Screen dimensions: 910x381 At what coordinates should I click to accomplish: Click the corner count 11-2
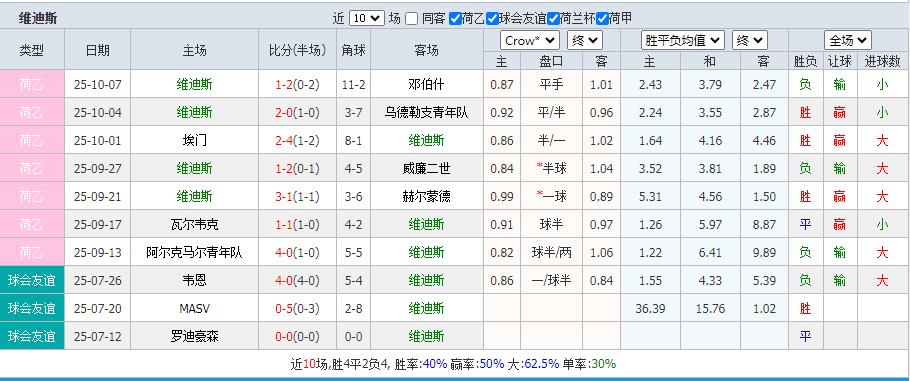[353, 85]
